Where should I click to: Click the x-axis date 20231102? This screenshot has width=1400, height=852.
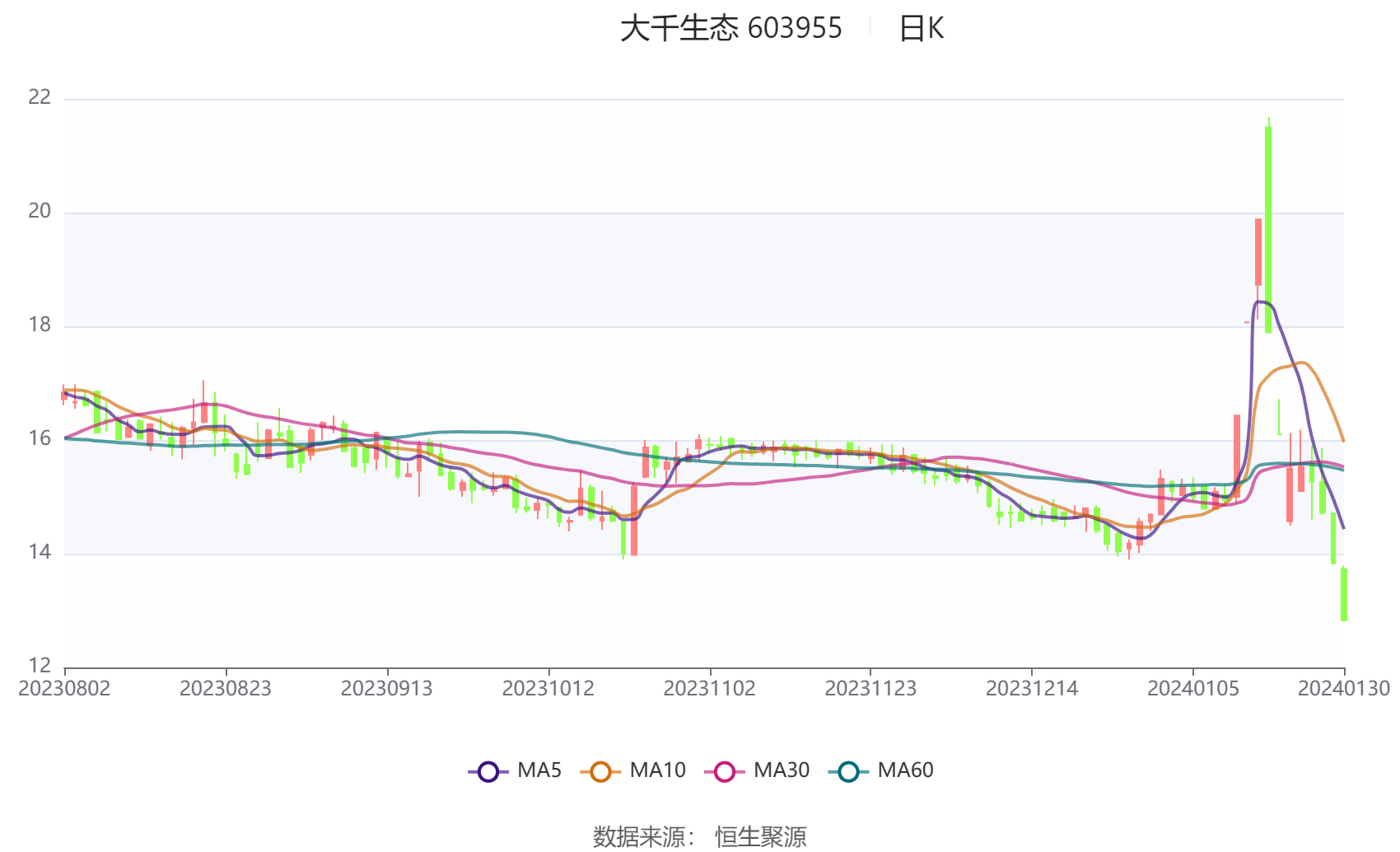(x=710, y=689)
